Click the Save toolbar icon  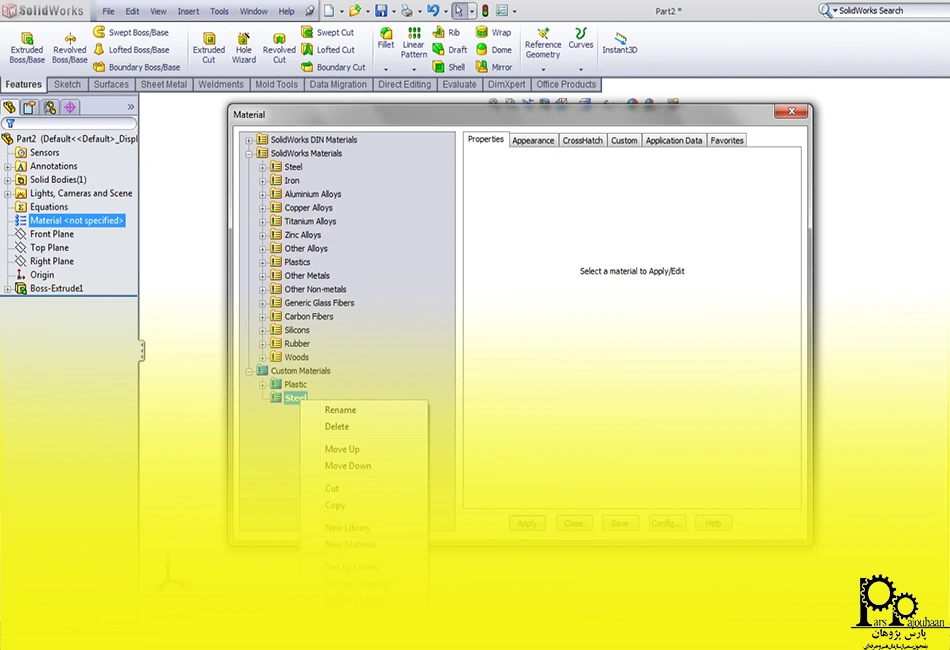click(x=381, y=11)
